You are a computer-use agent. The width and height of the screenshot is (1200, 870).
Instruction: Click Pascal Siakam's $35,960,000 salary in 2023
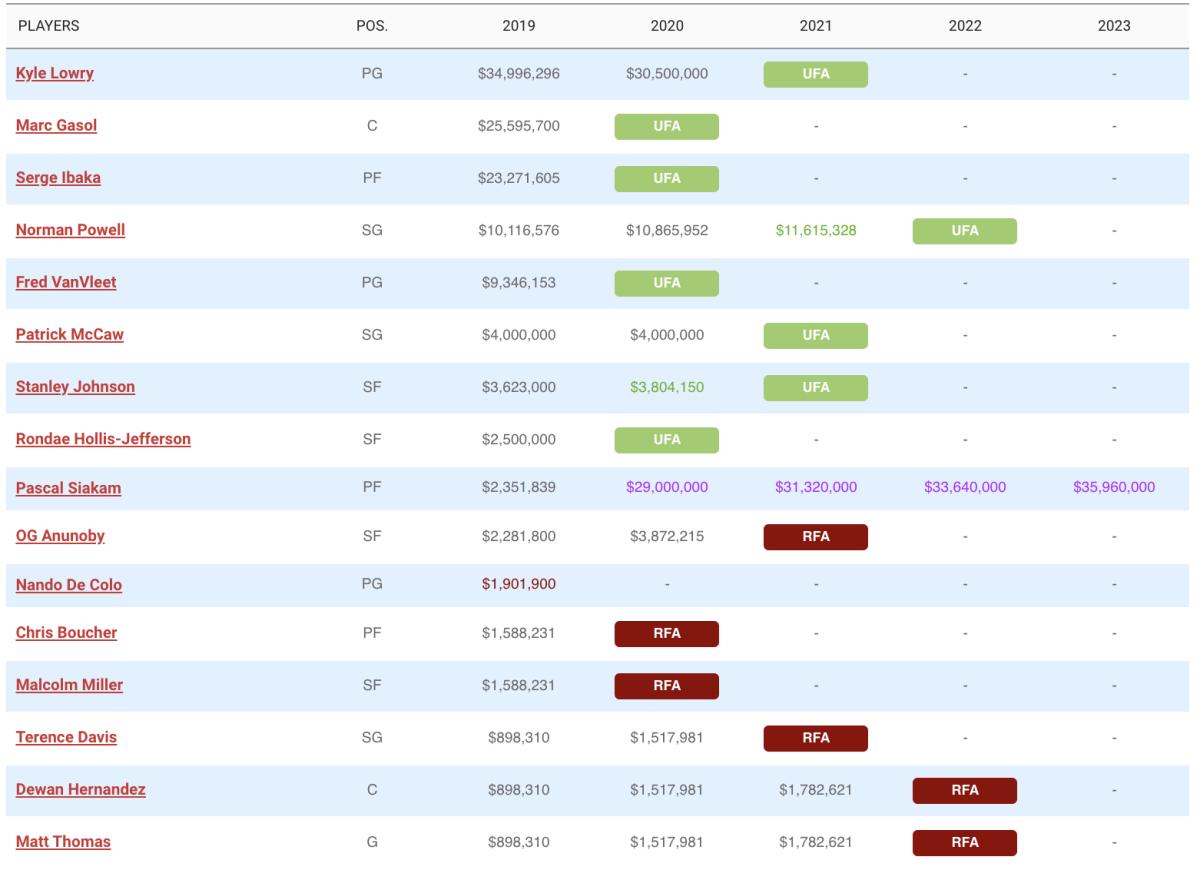tap(1113, 488)
